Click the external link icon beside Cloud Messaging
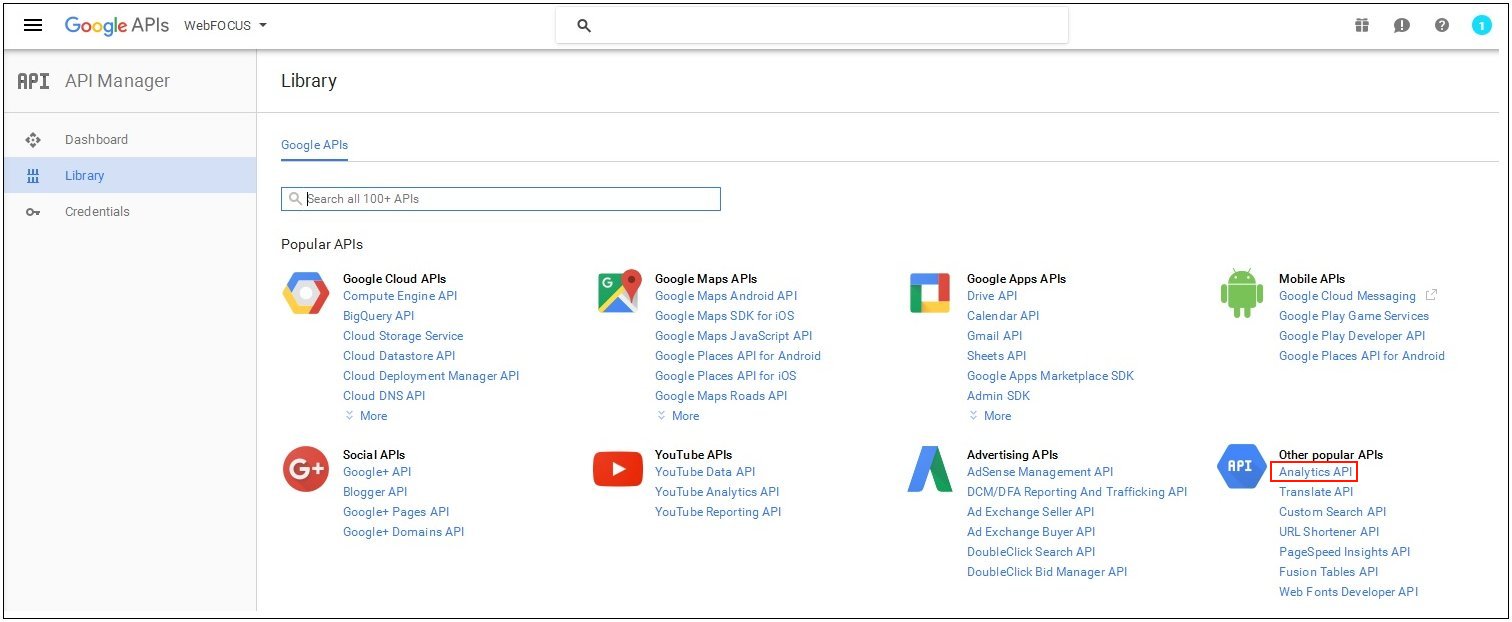Screen dimensions: 1512x622 (x=1431, y=296)
